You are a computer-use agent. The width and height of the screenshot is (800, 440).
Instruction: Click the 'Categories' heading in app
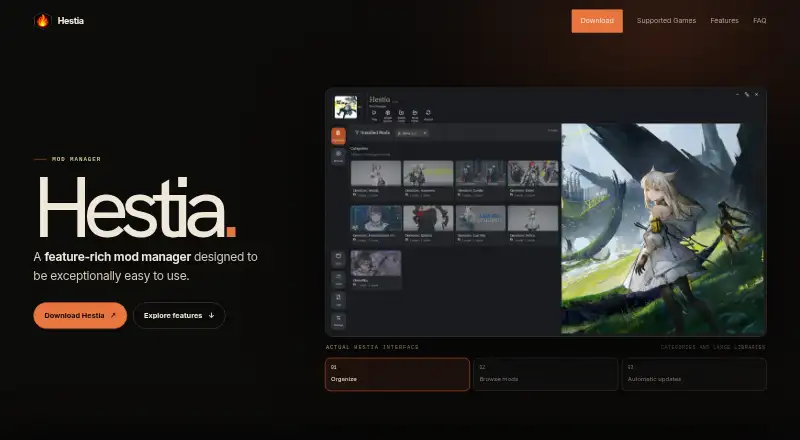tap(359, 149)
